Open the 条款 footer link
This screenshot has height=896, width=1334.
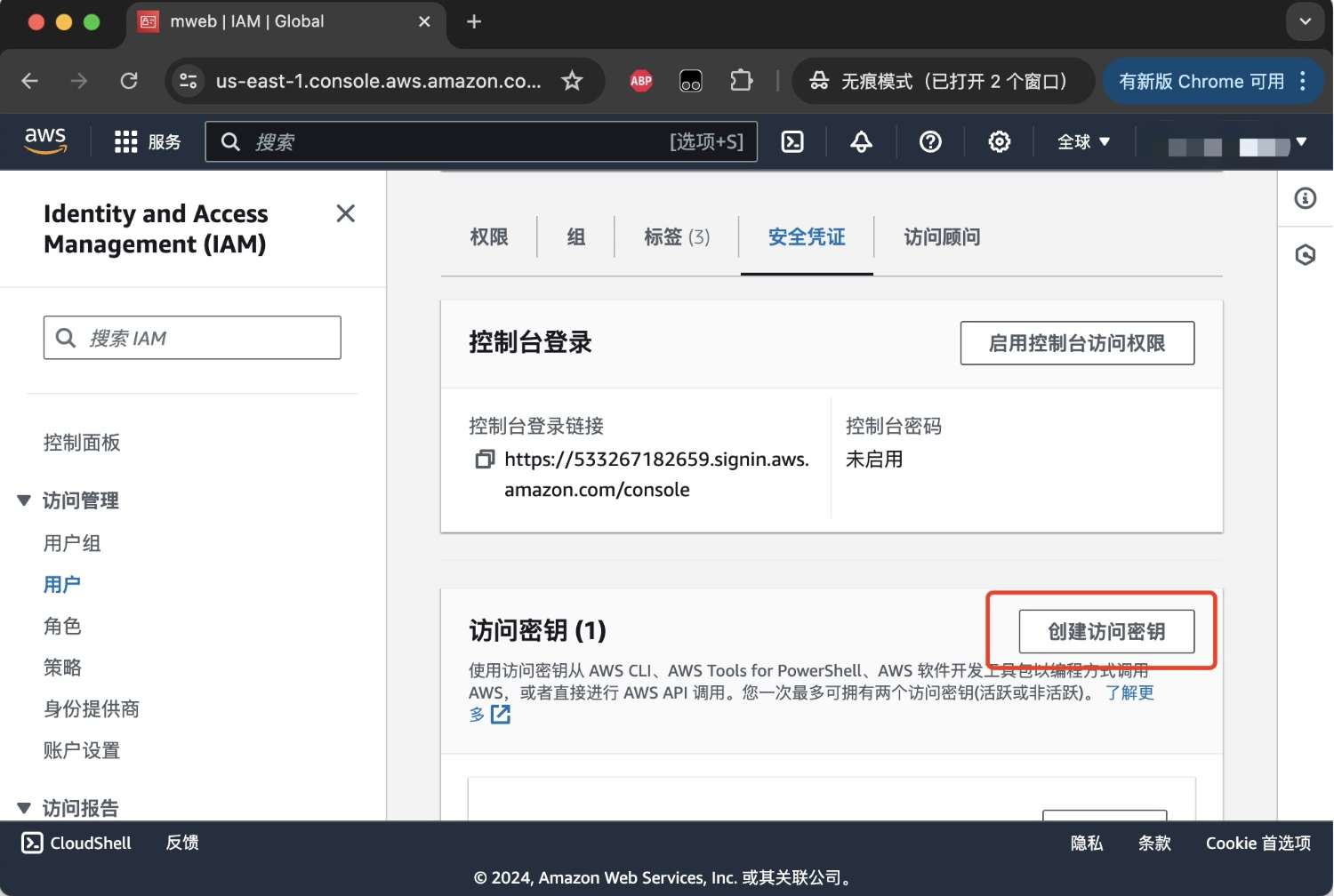pos(1154,843)
